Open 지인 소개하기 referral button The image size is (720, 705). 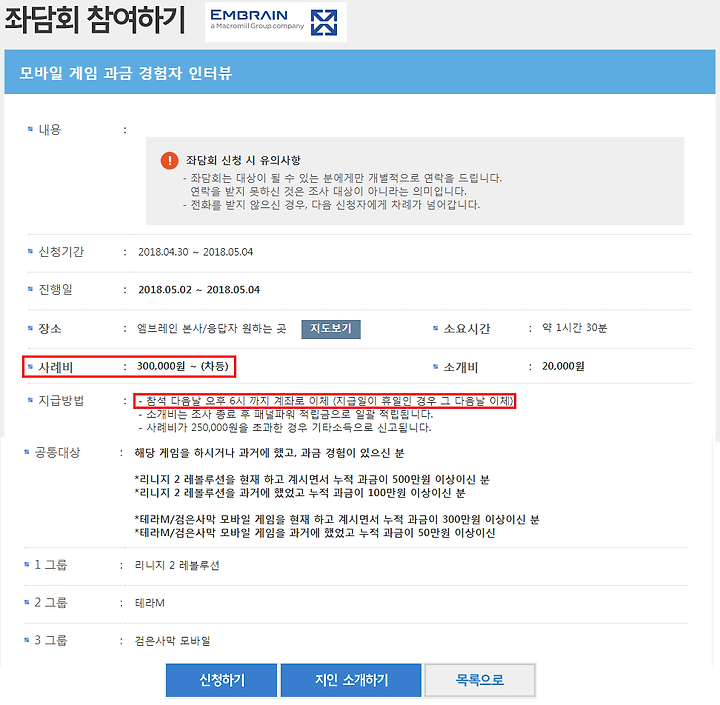(351, 680)
